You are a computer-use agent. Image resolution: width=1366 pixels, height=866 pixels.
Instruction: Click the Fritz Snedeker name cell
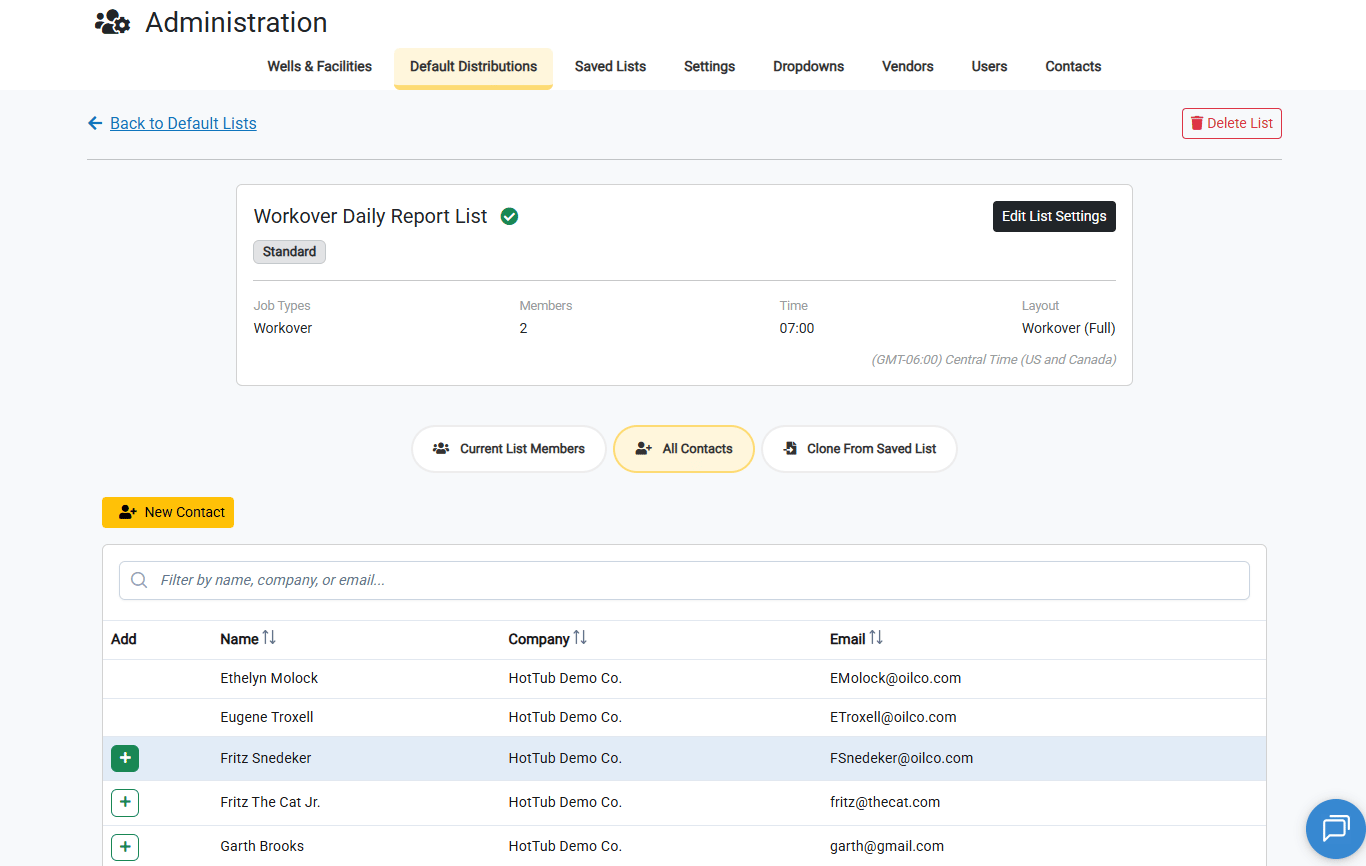pos(266,758)
